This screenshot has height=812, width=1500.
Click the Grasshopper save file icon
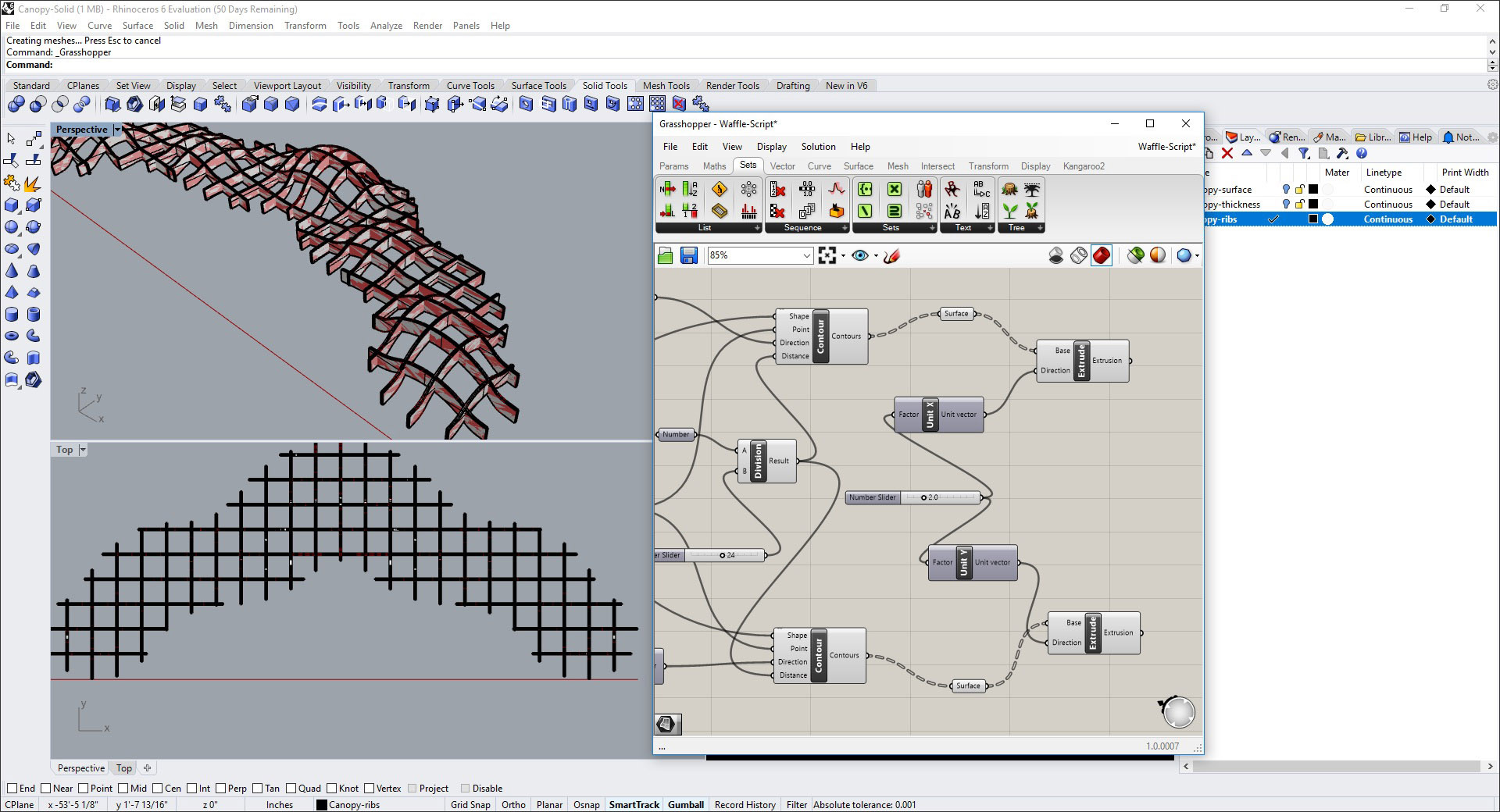pyautogui.click(x=688, y=256)
